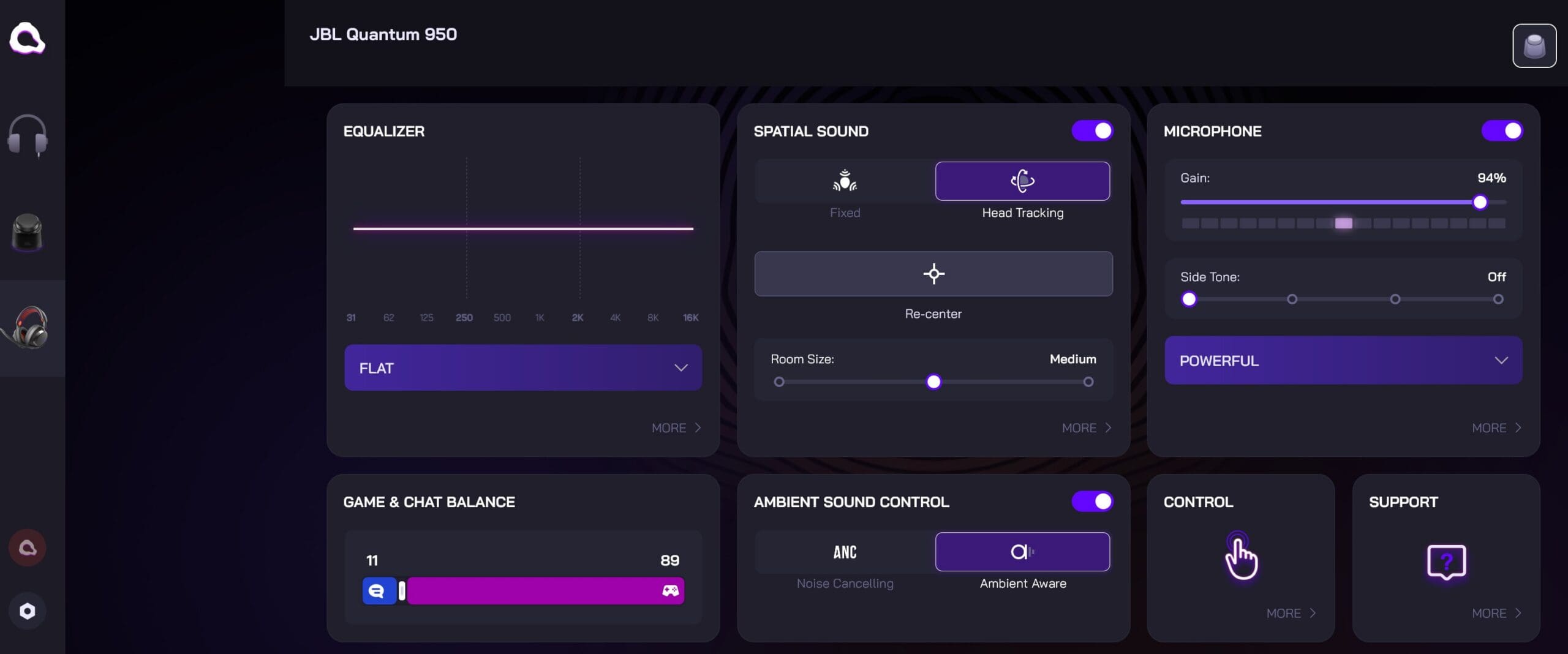Expand Equalizer MORE settings
This screenshot has width=1568, height=654.
pos(676,428)
